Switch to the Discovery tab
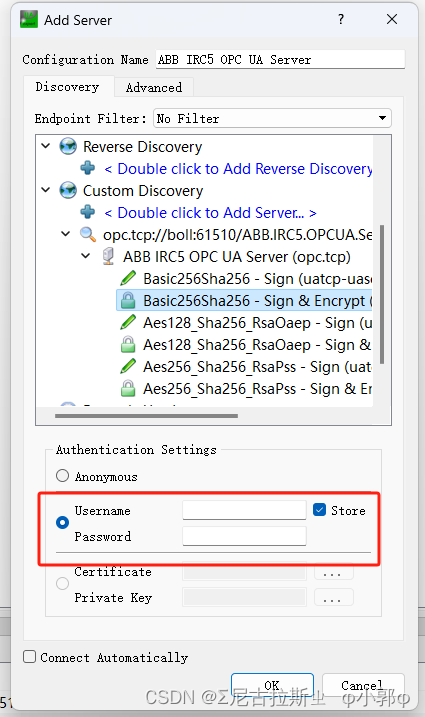The width and height of the screenshot is (425, 717). click(x=68, y=87)
